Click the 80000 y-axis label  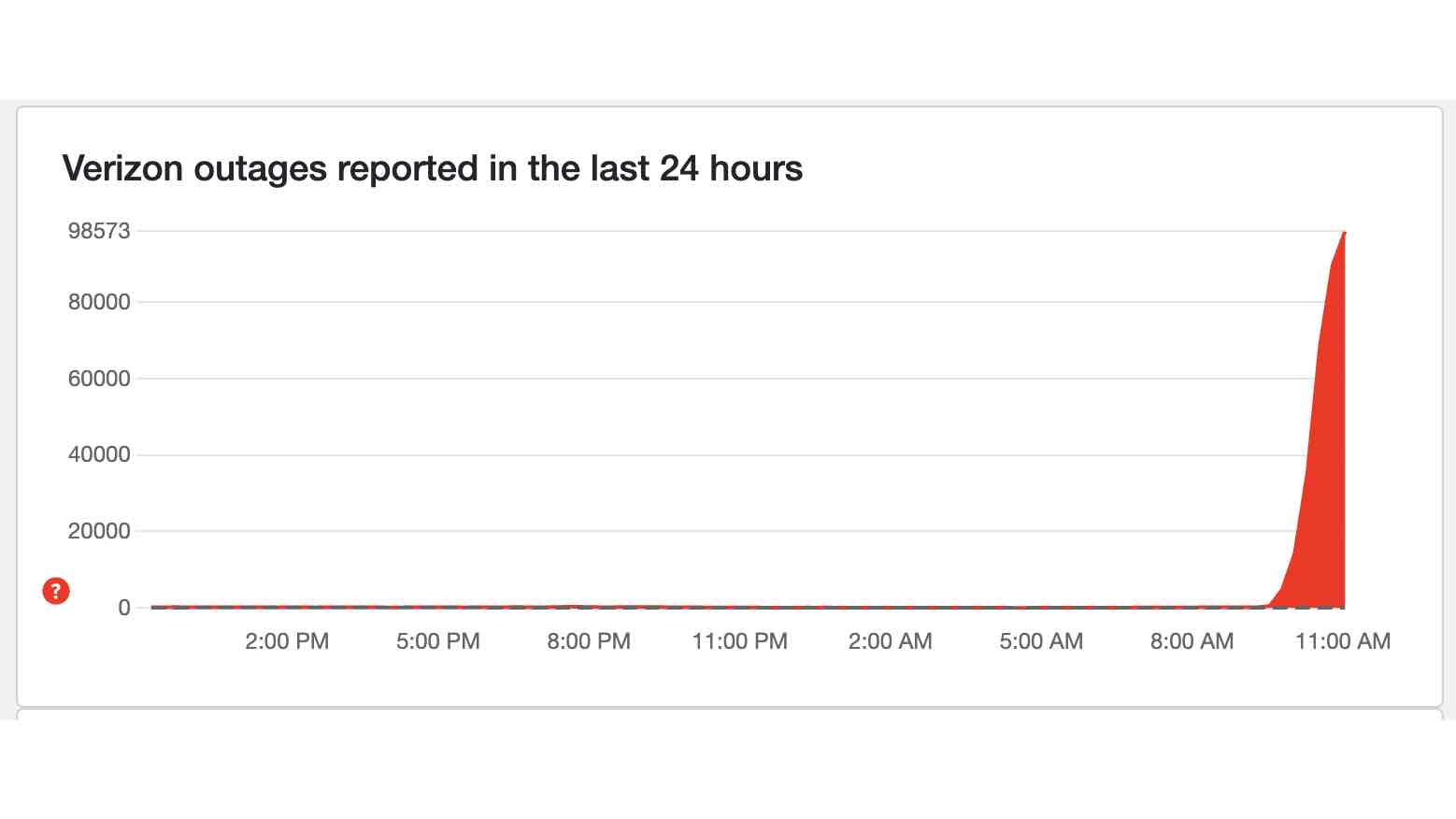coord(99,302)
